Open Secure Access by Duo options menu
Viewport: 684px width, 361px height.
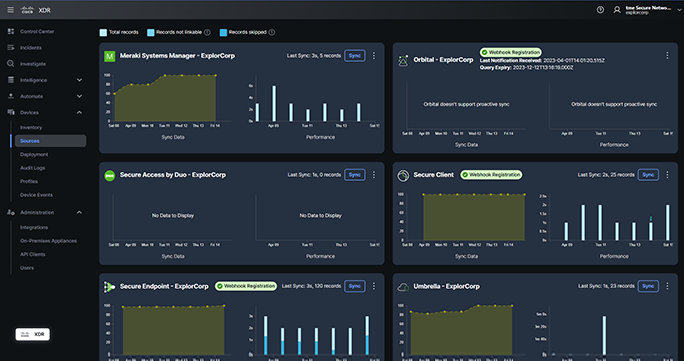374,175
